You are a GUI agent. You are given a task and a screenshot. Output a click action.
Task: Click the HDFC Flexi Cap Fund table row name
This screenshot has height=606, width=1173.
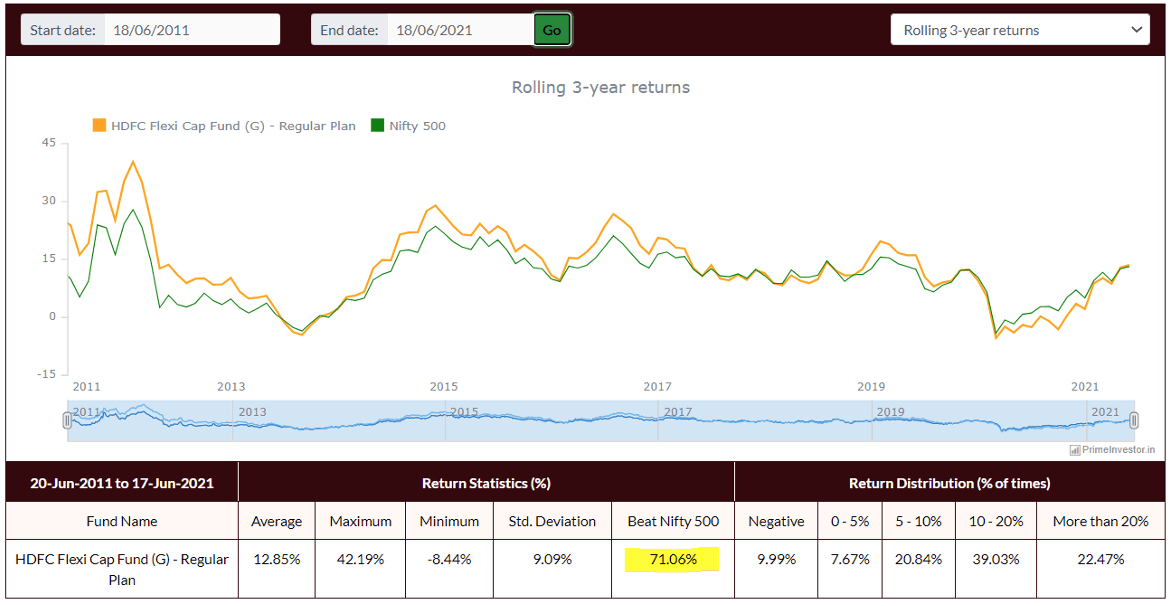122,569
